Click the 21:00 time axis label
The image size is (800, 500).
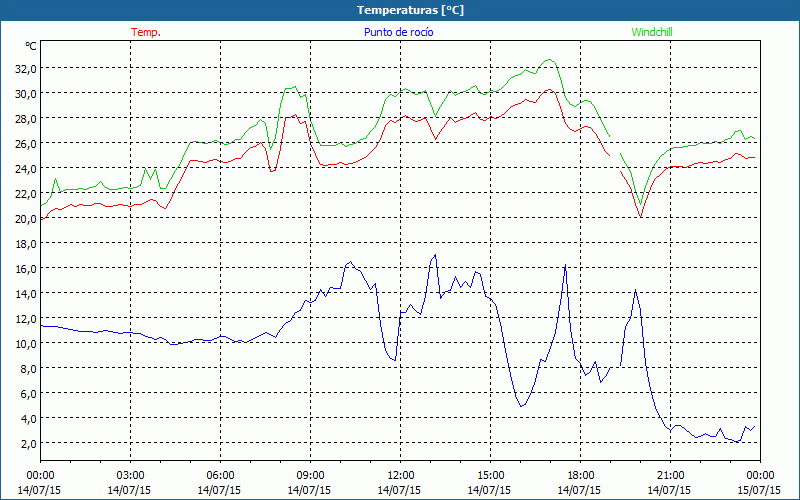point(670,476)
